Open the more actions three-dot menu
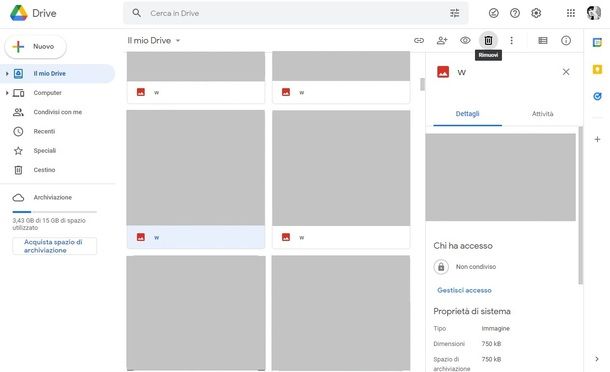Viewport: 610px width, 372px height. point(512,40)
